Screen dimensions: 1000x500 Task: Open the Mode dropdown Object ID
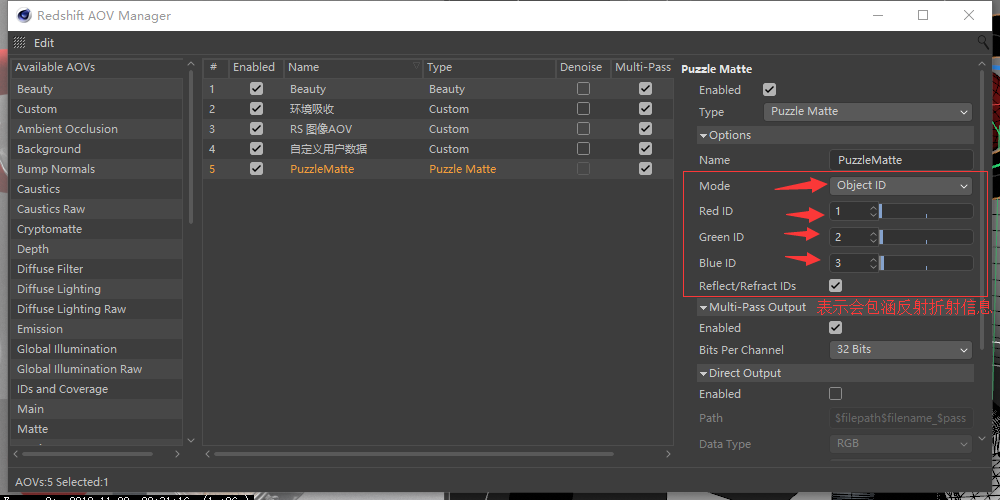tap(901, 186)
